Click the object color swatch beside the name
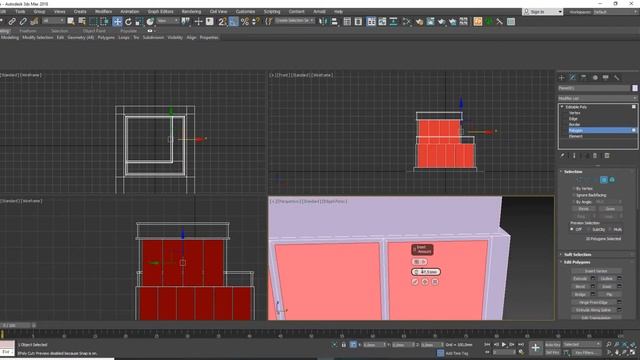Image resolution: width=640 pixels, height=360 pixels. pyautogui.click(x=635, y=88)
